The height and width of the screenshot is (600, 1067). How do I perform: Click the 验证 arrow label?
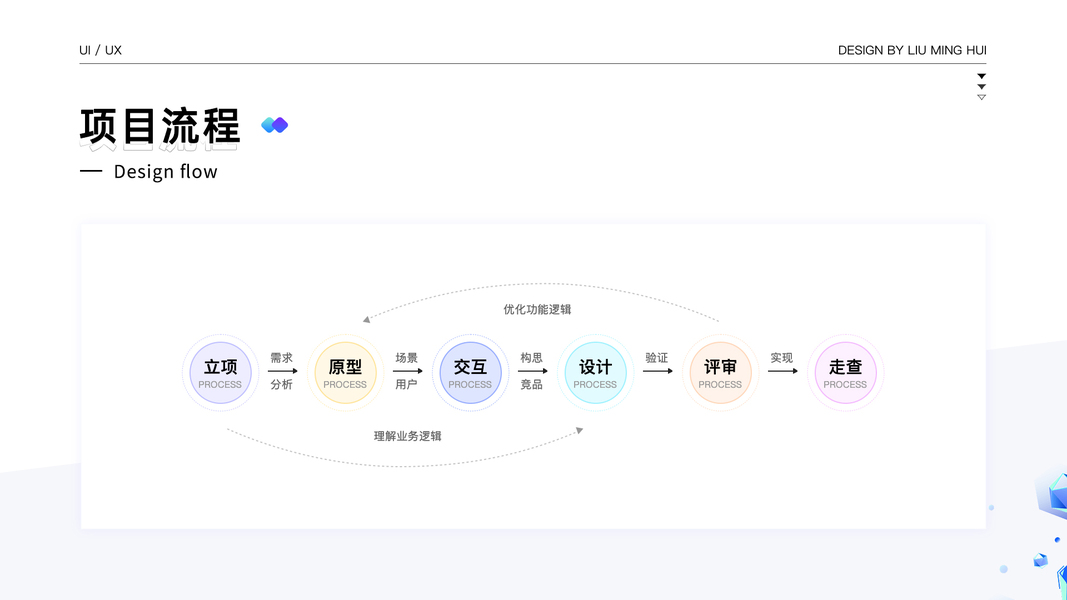coord(656,358)
